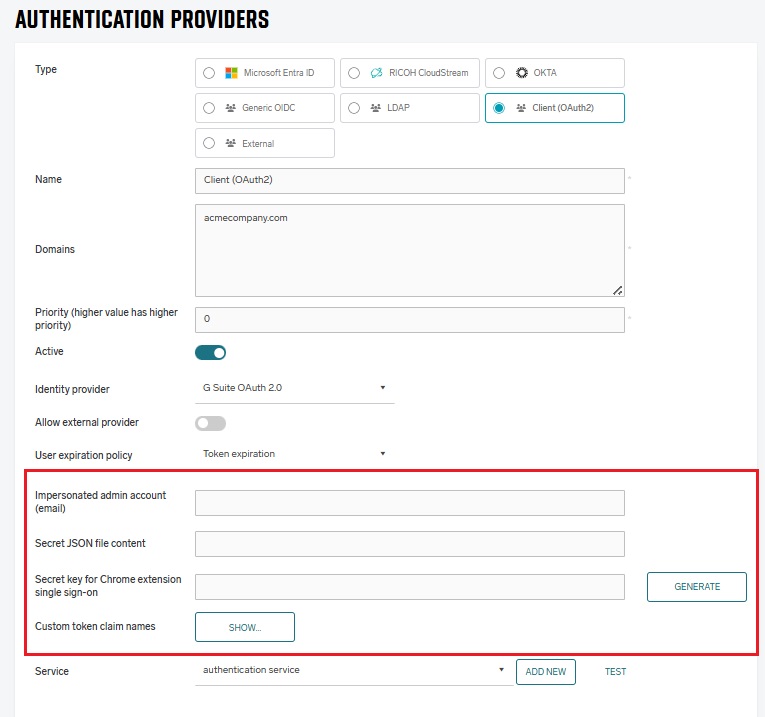
Task: Enable the Allow external provider toggle
Action: 211,423
